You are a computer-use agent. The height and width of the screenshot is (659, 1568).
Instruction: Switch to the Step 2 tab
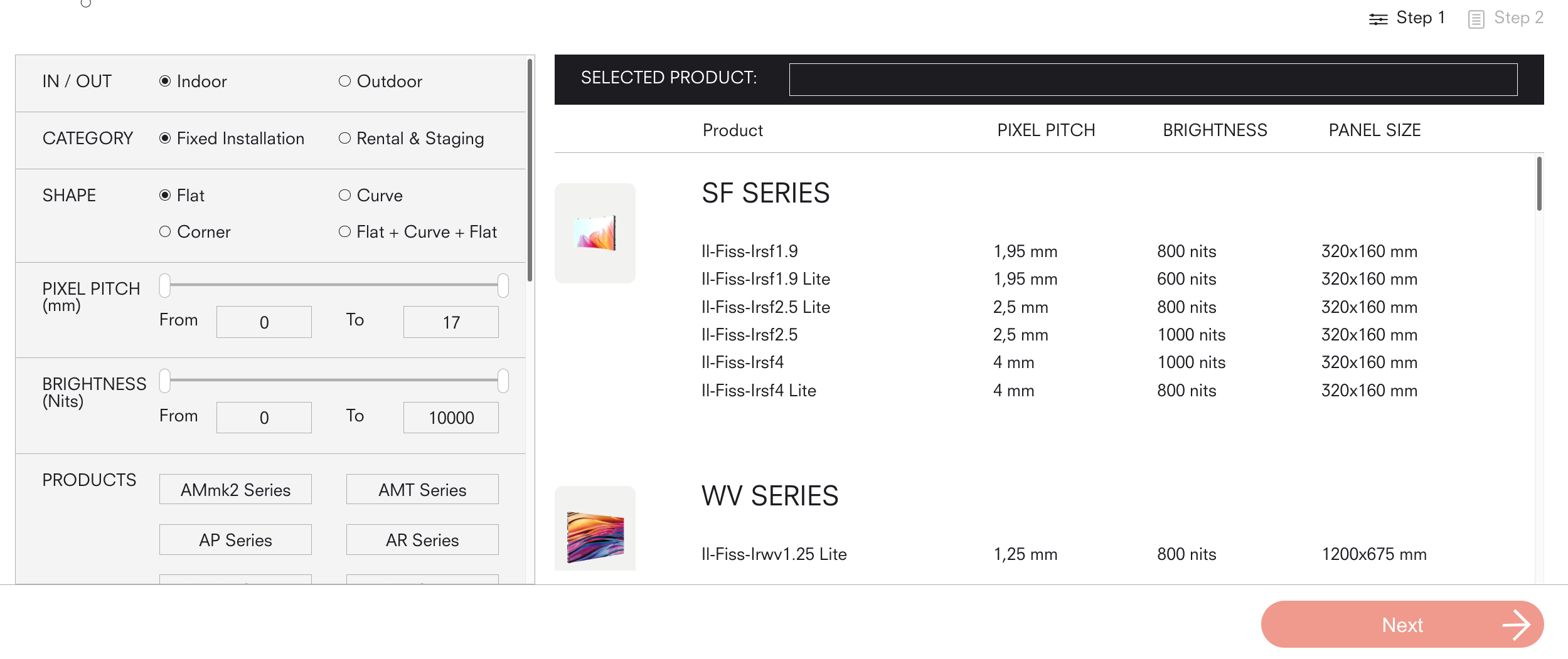[1518, 18]
